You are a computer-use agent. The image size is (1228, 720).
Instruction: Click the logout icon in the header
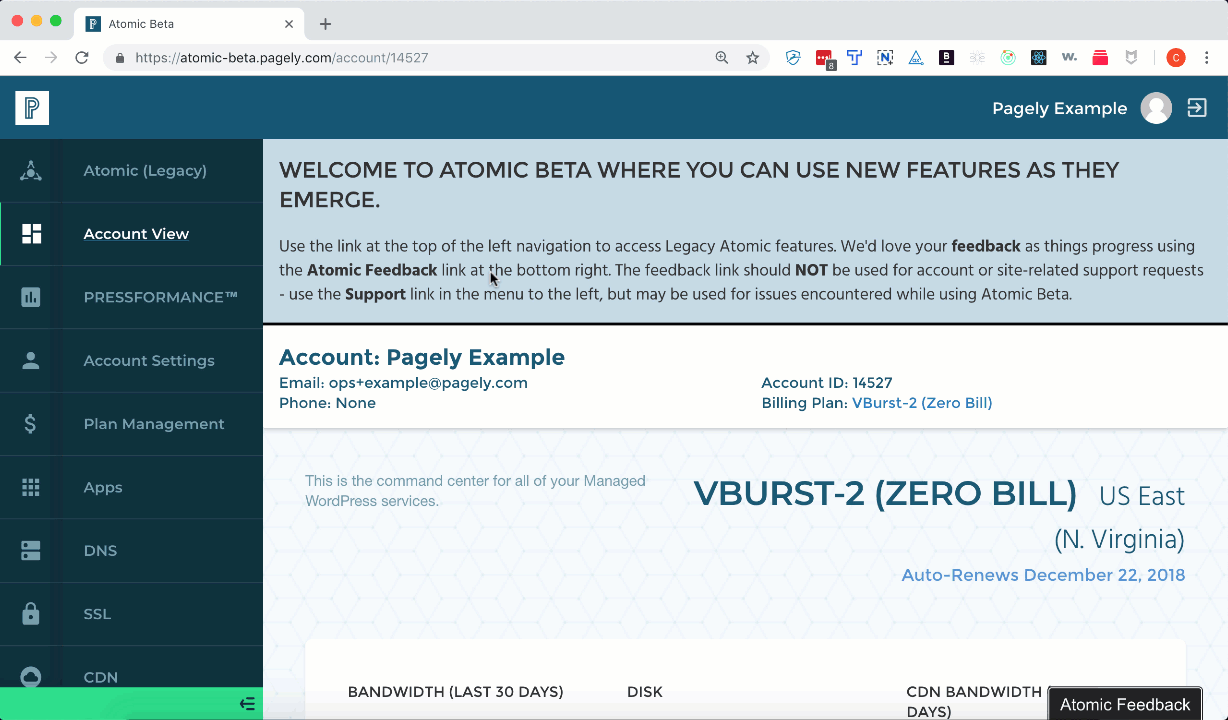(1197, 108)
